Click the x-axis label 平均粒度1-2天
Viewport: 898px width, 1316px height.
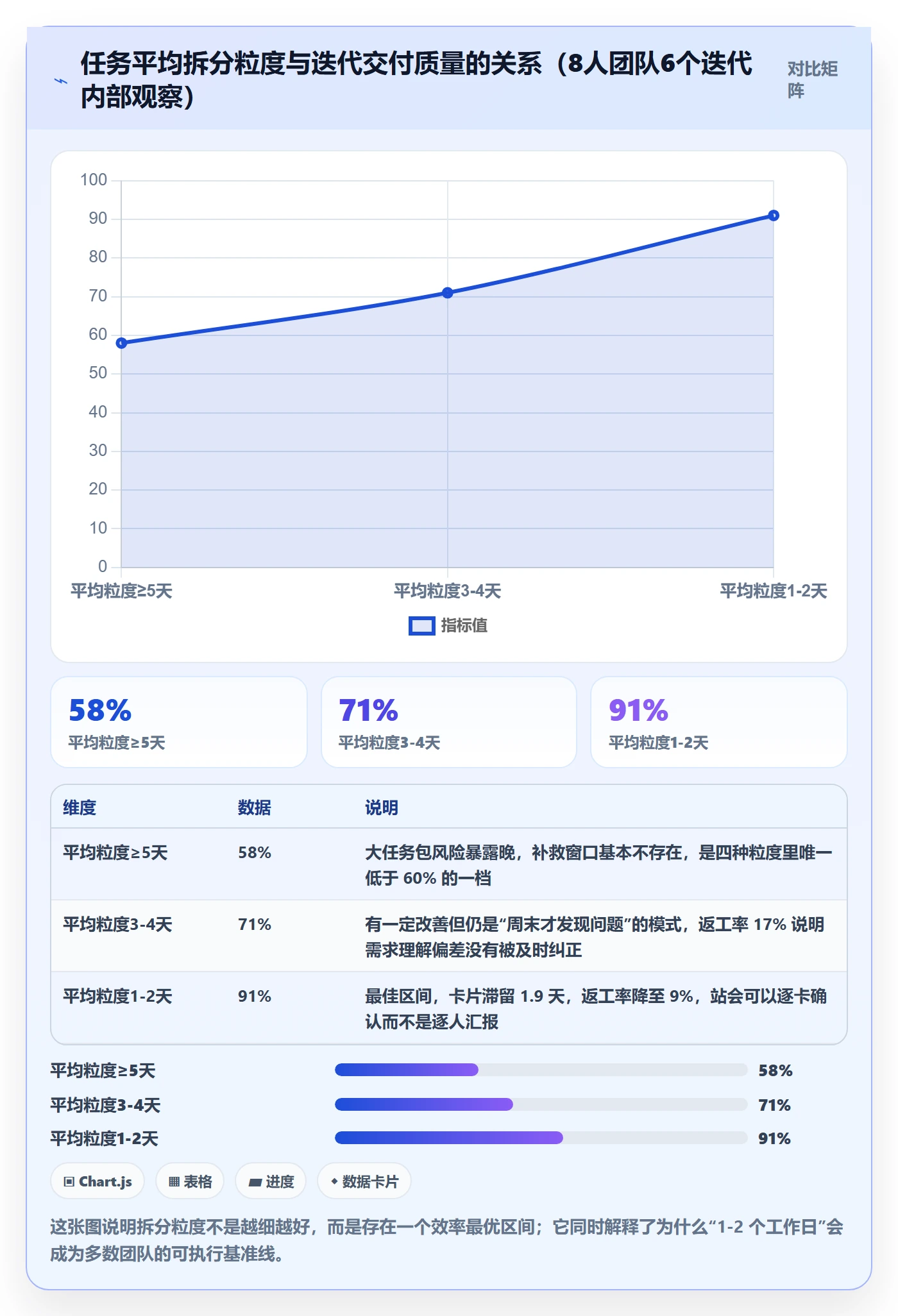pyautogui.click(x=774, y=591)
